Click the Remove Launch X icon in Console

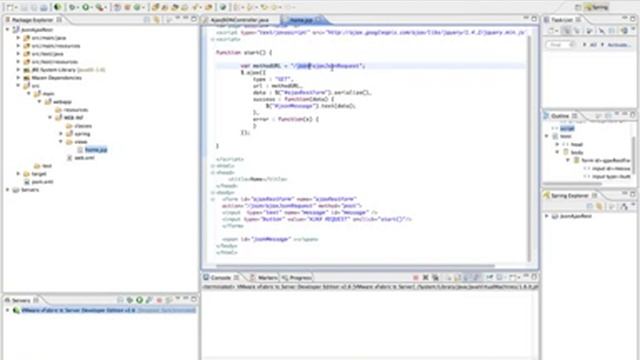(426, 278)
